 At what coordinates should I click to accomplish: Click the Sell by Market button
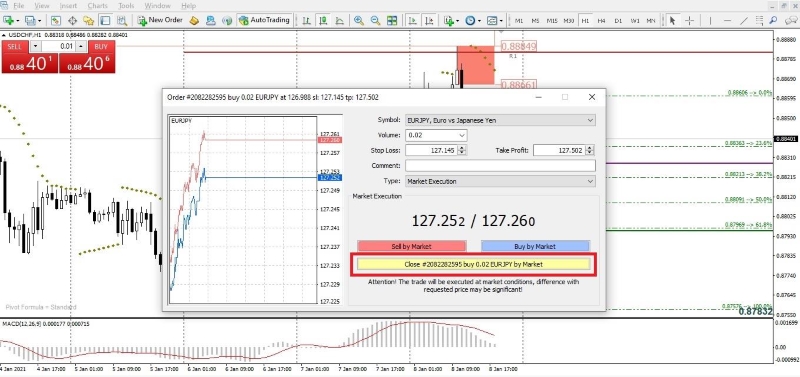(412, 246)
